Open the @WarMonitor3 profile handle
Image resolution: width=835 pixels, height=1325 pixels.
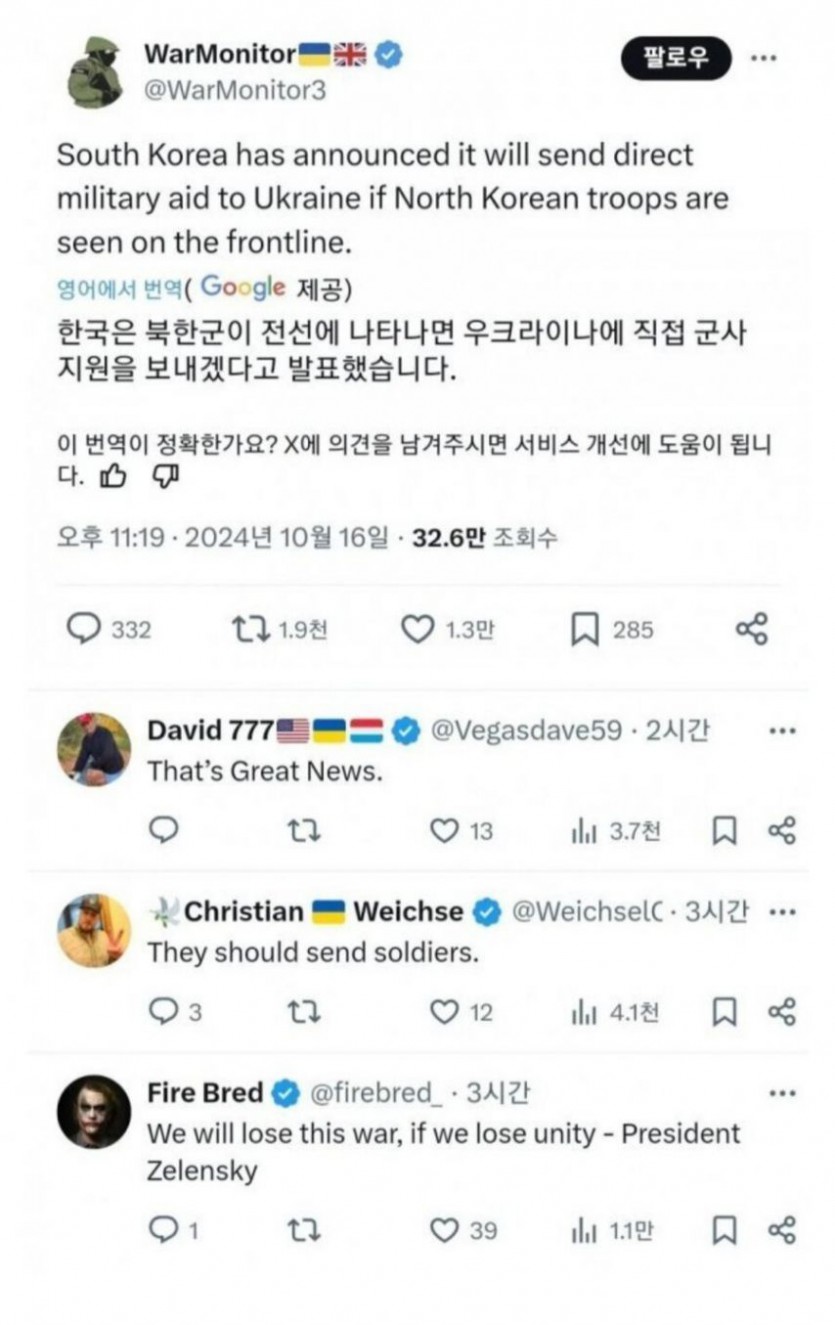[x=235, y=90]
